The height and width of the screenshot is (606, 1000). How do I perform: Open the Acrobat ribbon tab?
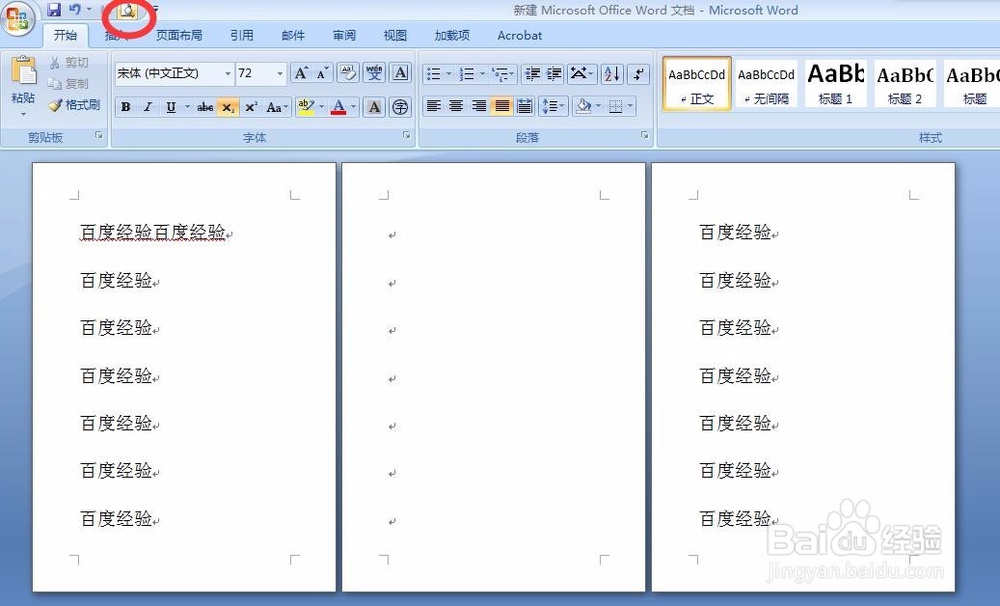pos(519,35)
